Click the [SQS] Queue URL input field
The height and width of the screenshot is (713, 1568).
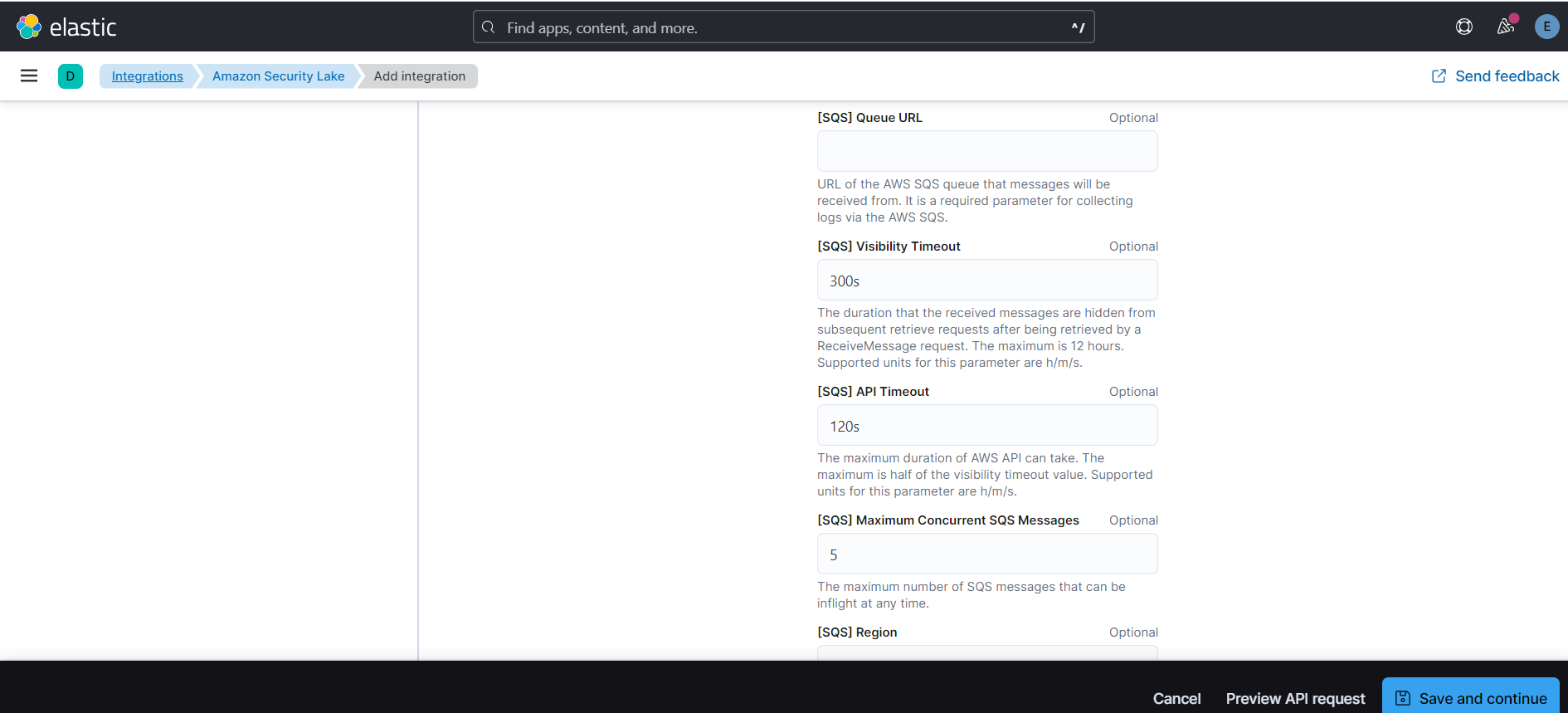987,151
